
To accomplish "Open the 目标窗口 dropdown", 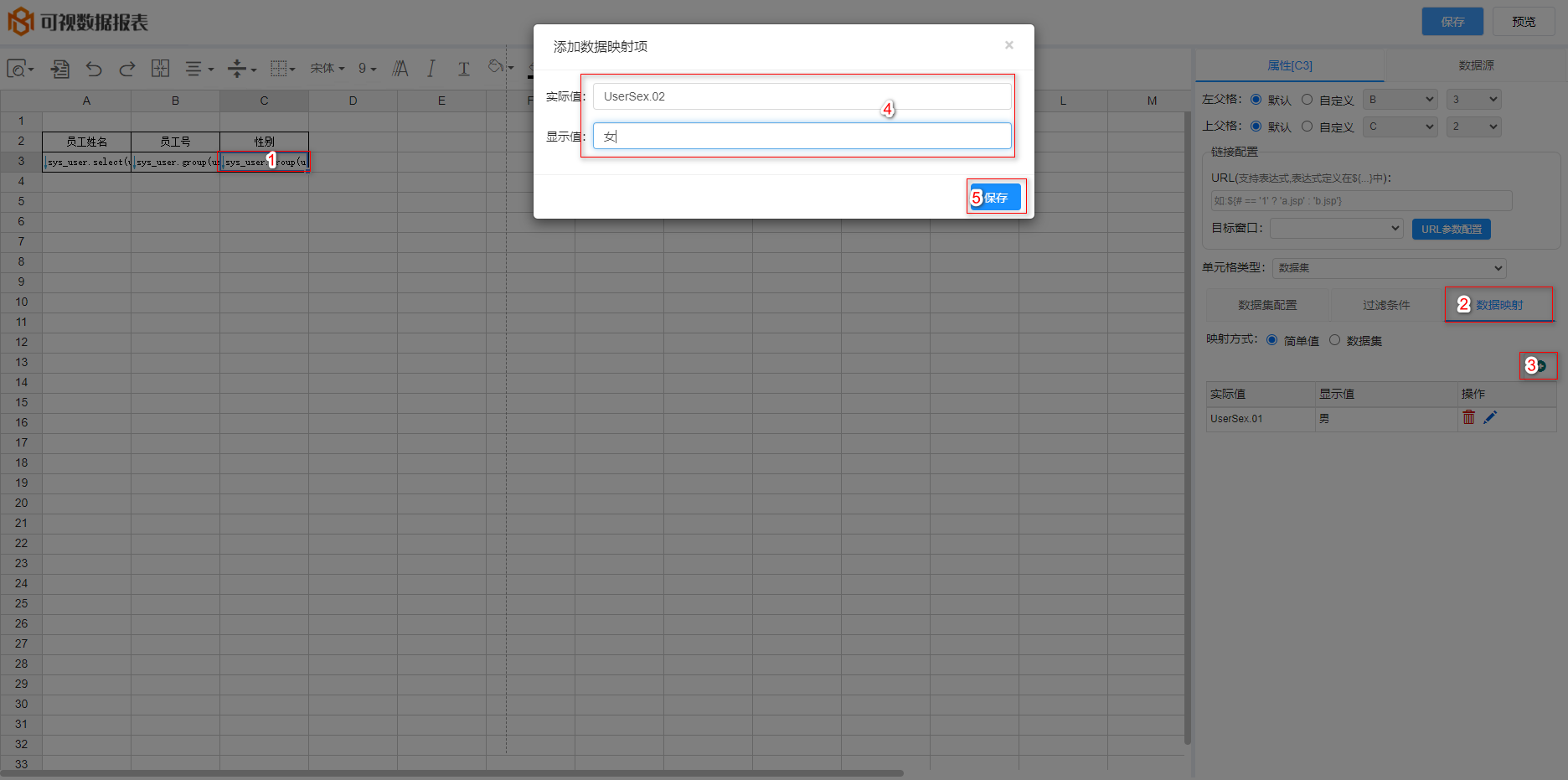I will 1337,228.
